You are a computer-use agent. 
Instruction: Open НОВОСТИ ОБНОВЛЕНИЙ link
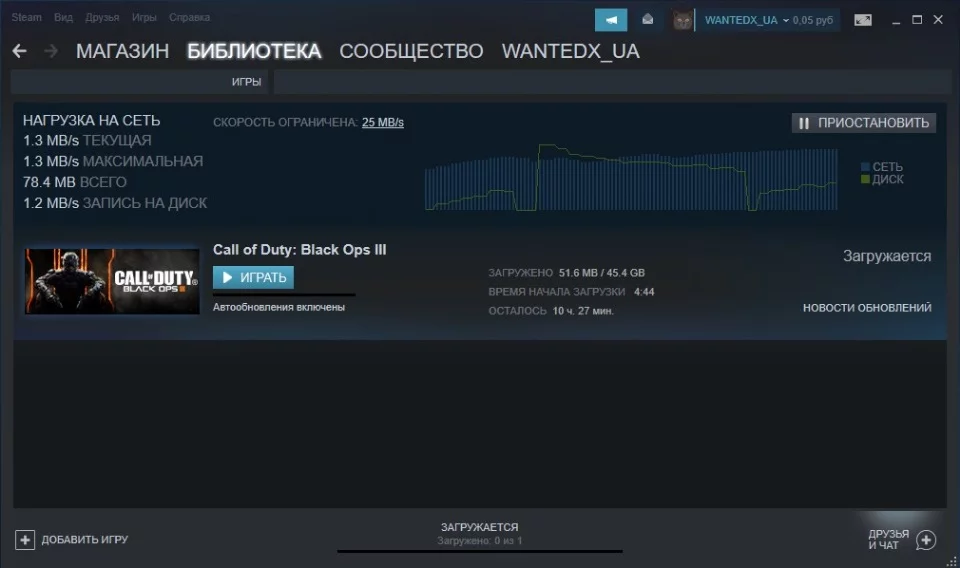867,308
